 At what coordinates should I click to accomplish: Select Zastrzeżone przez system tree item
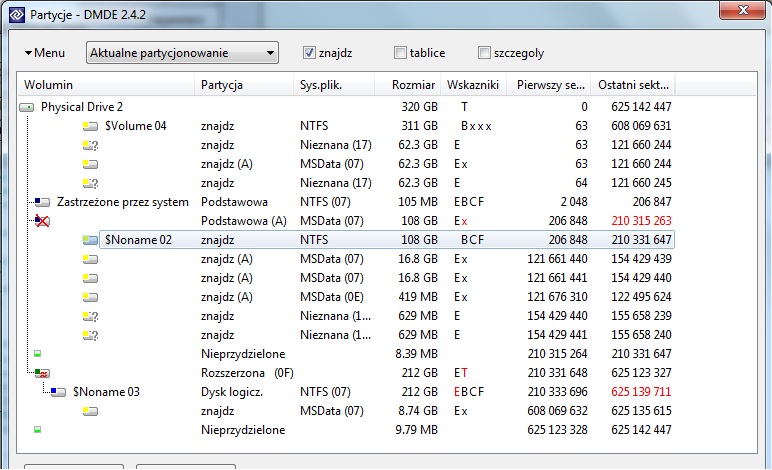pyautogui.click(x=123, y=202)
